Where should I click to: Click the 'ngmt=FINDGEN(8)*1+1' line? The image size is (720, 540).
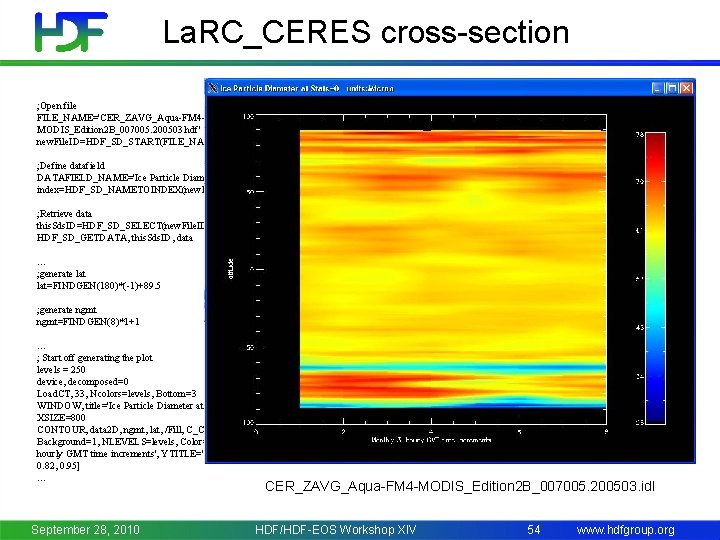pos(88,321)
